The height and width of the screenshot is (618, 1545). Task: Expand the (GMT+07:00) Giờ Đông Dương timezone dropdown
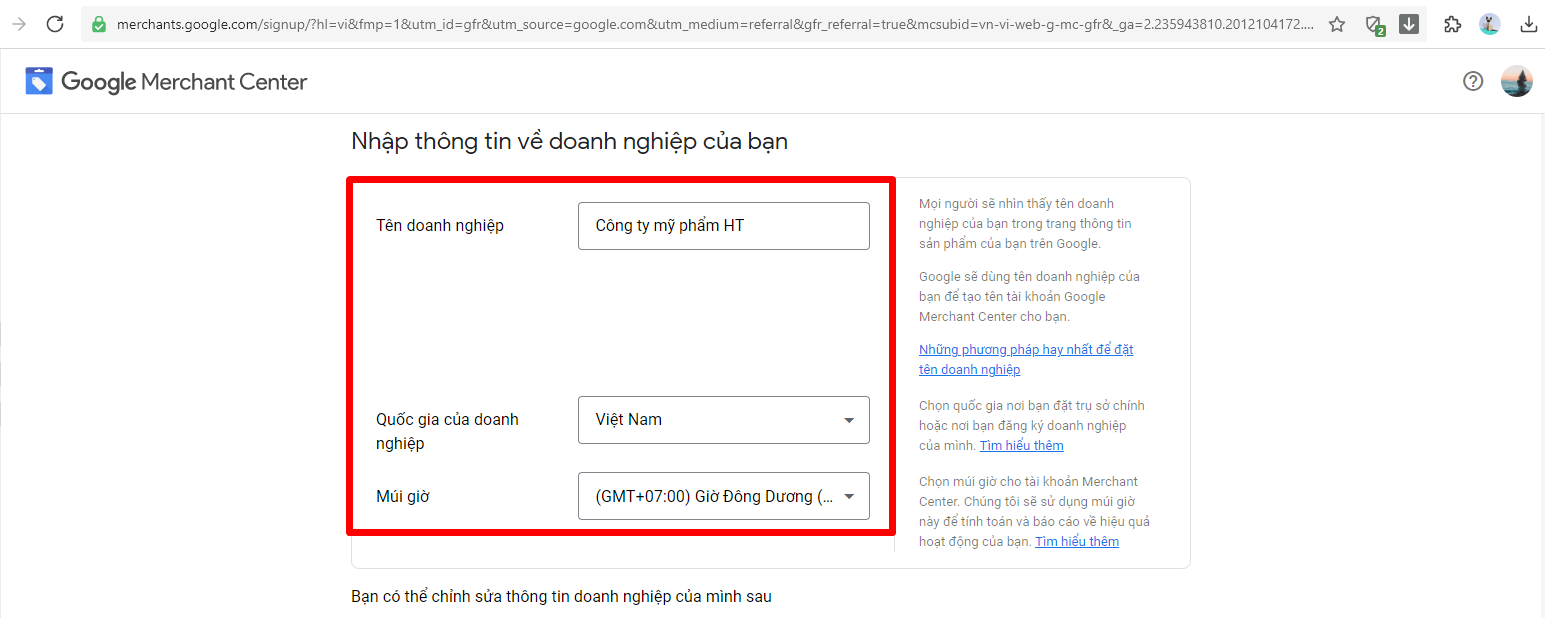[723, 496]
